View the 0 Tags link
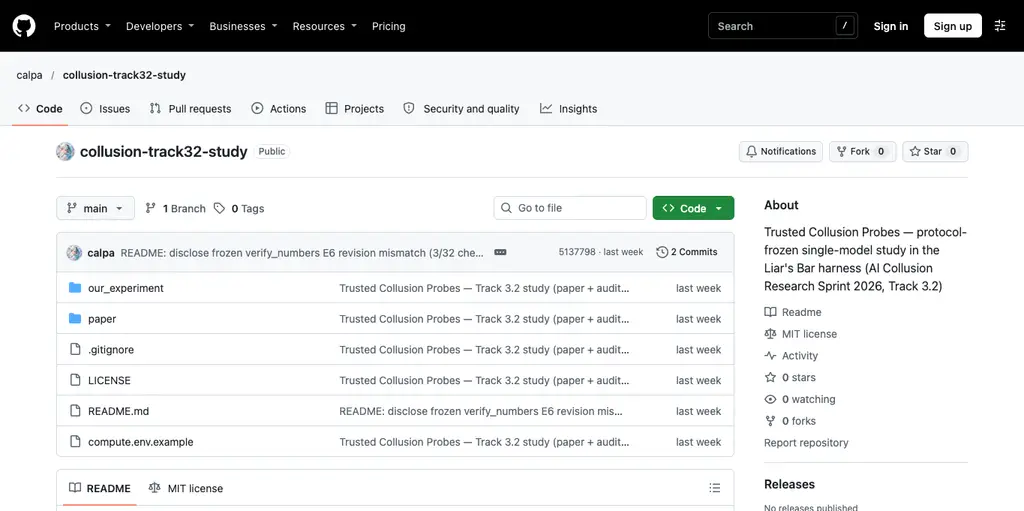The width and height of the screenshot is (1024, 511). point(239,208)
